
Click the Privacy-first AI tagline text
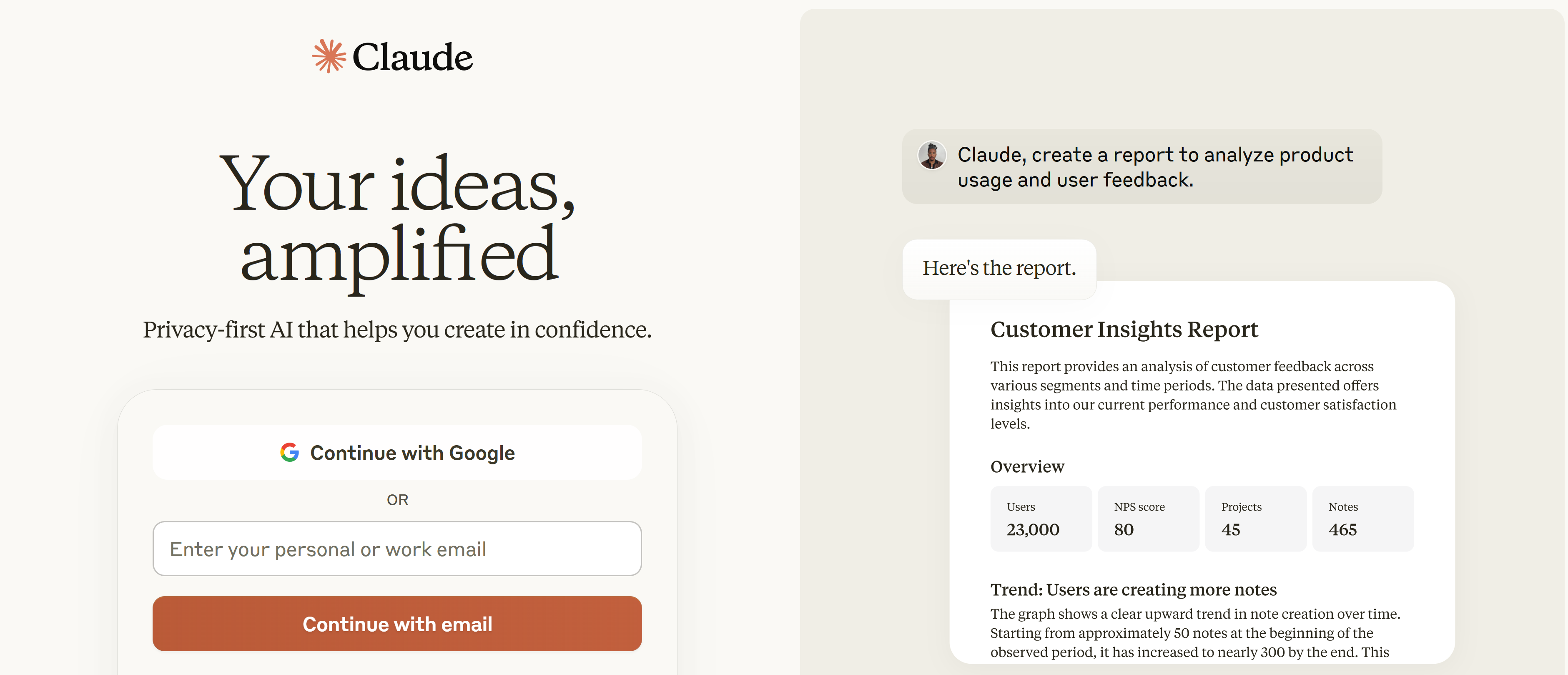coord(397,330)
